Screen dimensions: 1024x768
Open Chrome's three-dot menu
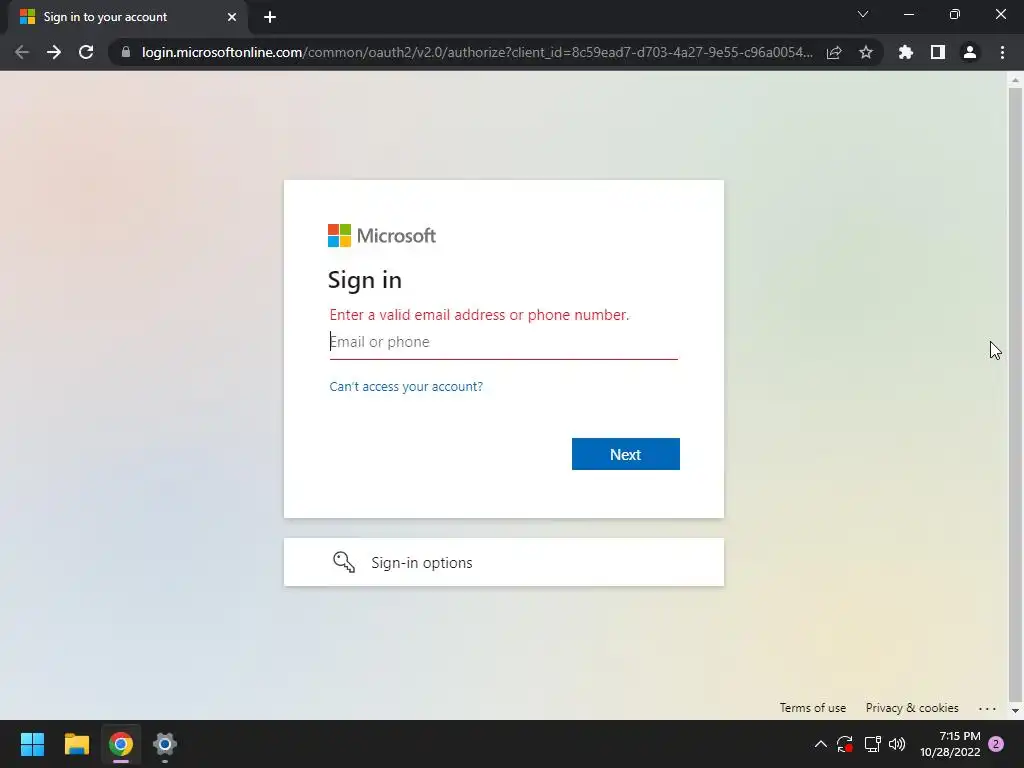pyautogui.click(x=1002, y=52)
